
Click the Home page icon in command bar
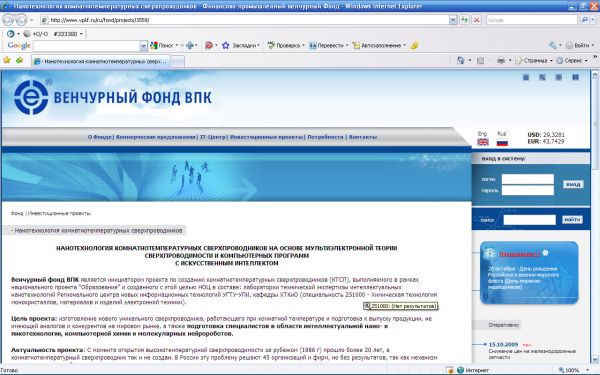pyautogui.click(x=461, y=60)
